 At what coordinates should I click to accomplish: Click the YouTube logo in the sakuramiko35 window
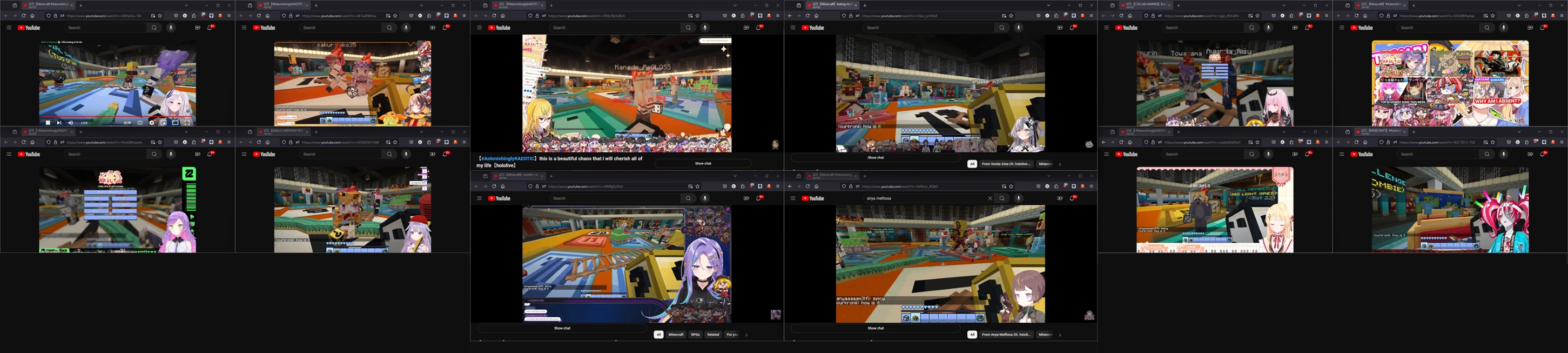click(x=264, y=28)
